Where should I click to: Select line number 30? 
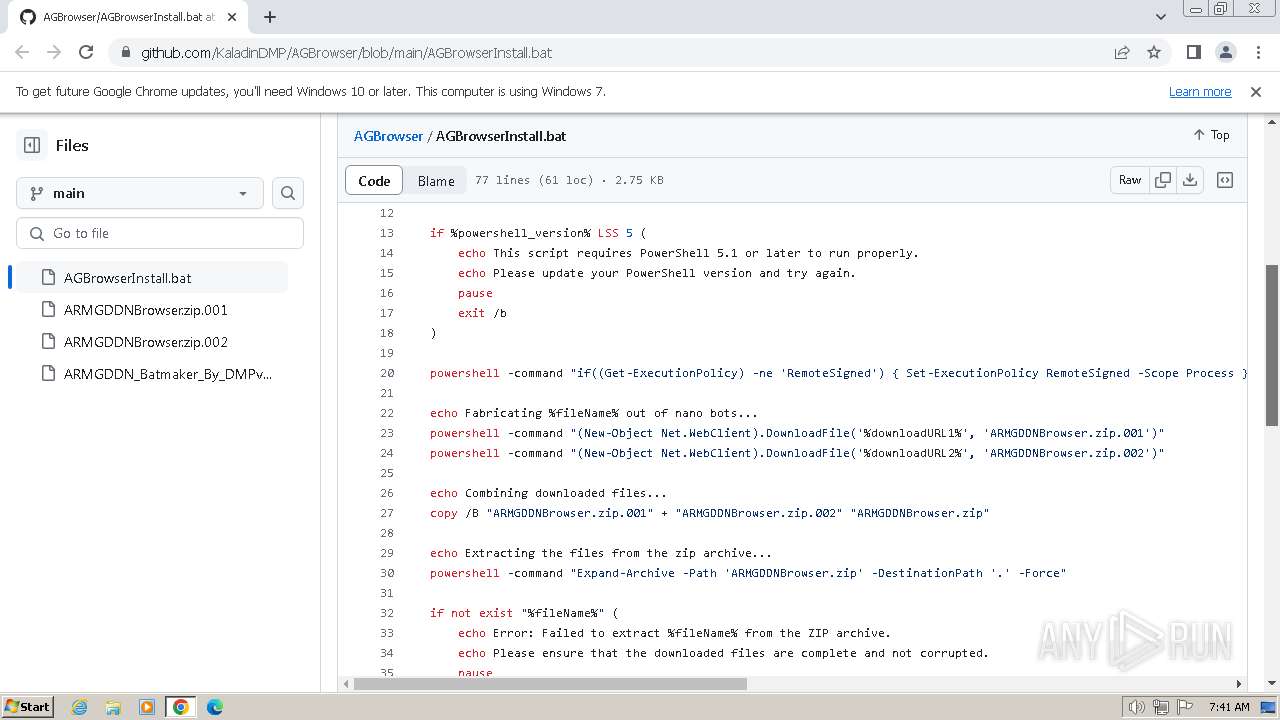tap(386, 573)
